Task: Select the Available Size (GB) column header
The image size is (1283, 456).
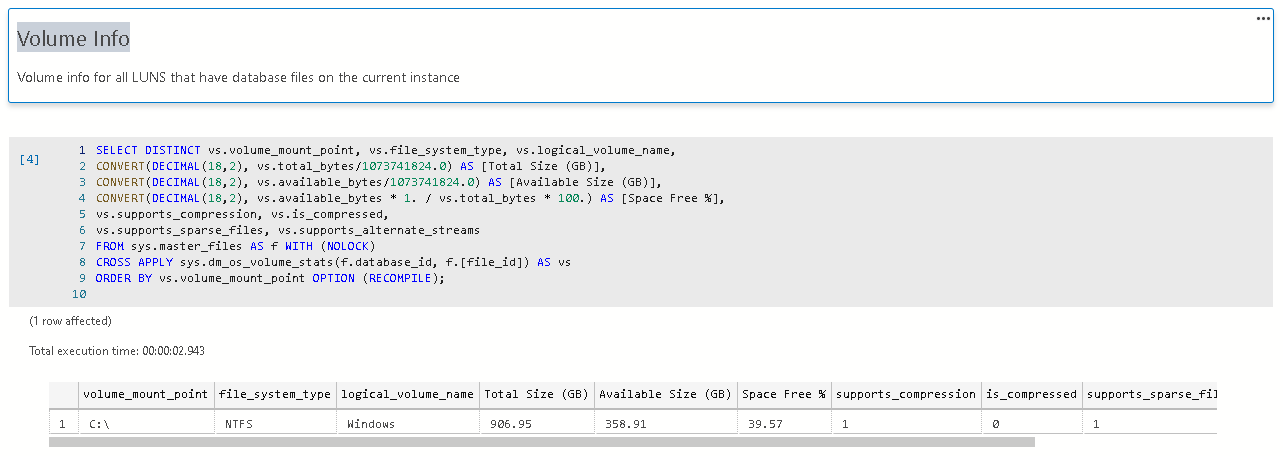Action: click(665, 394)
